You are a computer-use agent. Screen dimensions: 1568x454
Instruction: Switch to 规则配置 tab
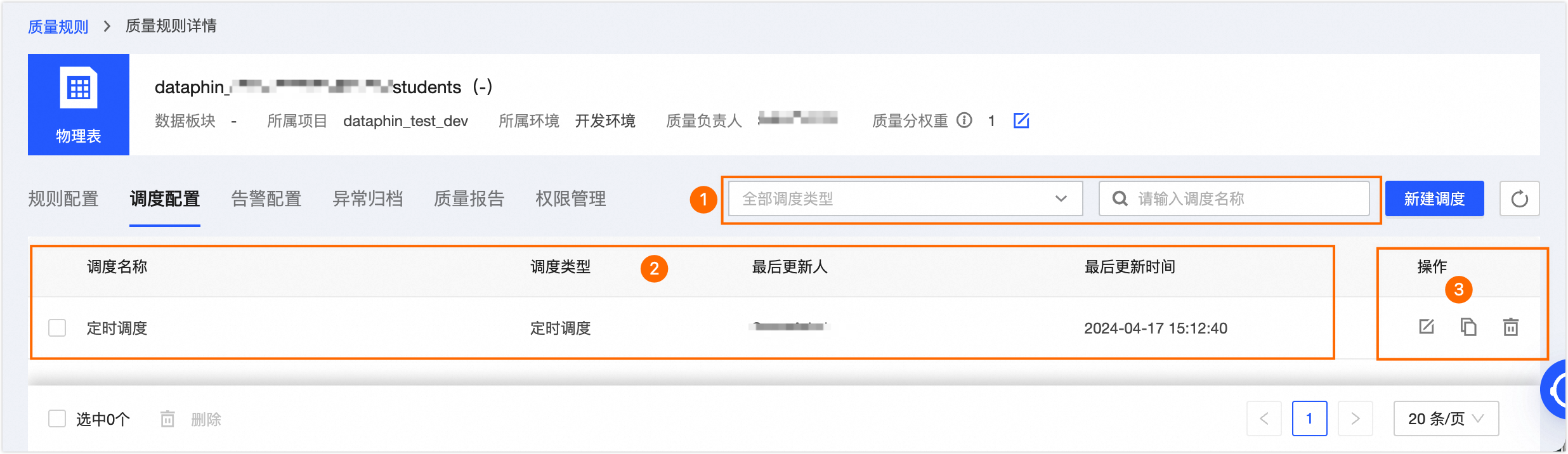[x=63, y=199]
